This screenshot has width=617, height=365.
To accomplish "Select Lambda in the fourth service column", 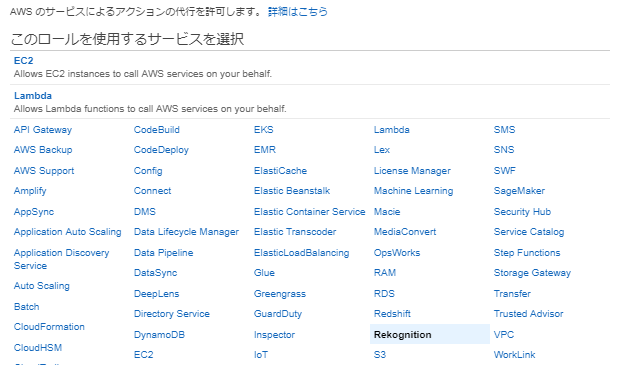I will tap(392, 130).
